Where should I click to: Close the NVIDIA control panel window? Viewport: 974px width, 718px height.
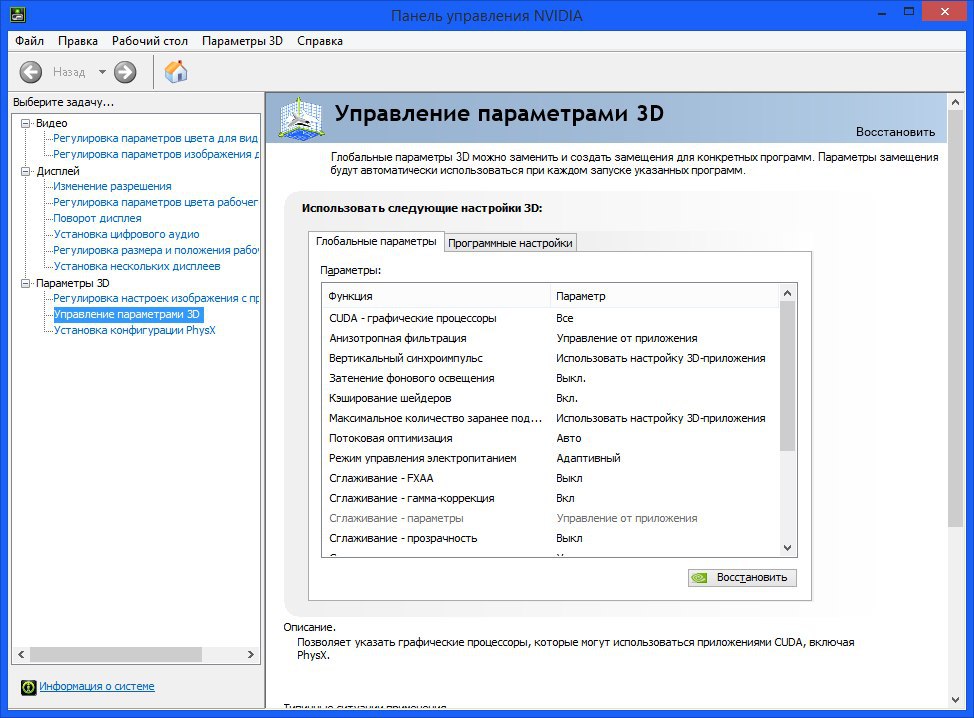click(944, 12)
